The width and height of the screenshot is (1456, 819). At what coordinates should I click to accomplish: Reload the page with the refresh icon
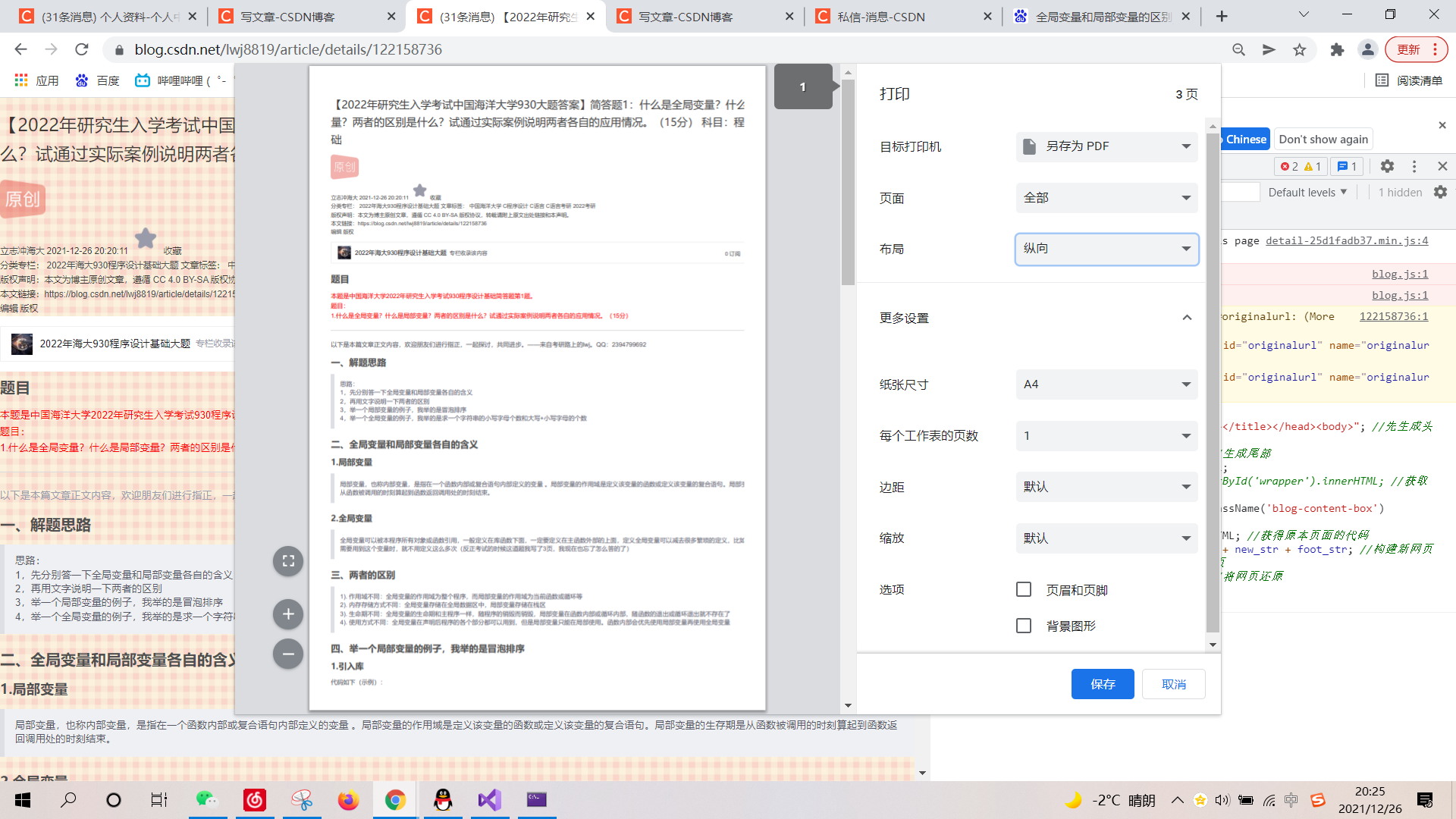click(82, 50)
